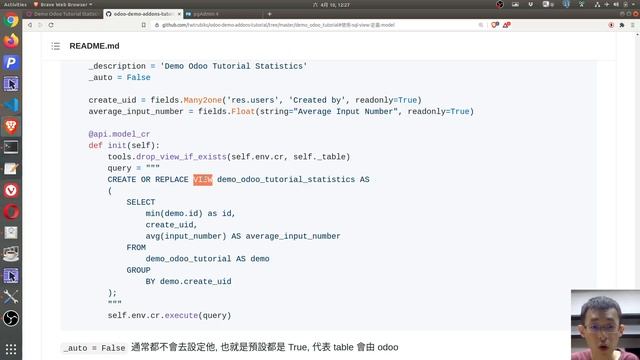The image size is (640, 360).
Task: Open Brave Rewards triangle icon
Action: pos(507,25)
